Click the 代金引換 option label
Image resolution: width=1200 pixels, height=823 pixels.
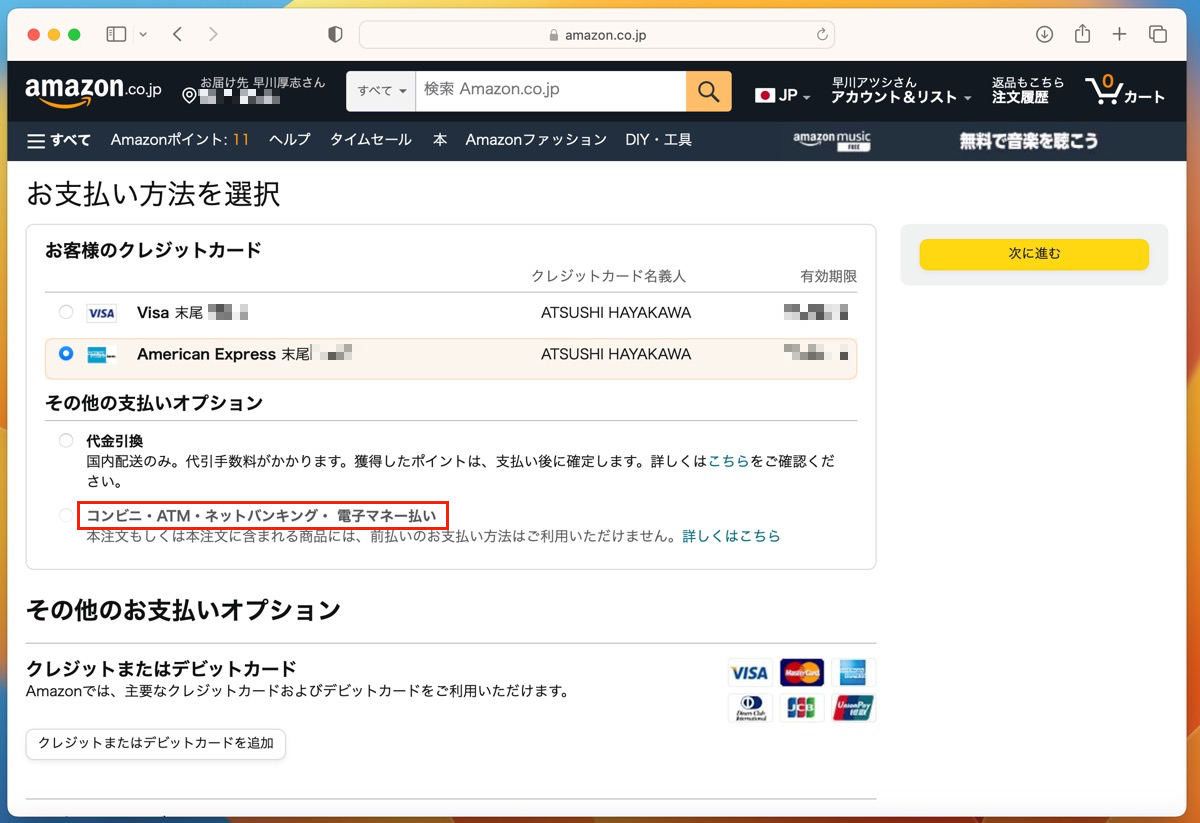pyautogui.click(x=115, y=441)
